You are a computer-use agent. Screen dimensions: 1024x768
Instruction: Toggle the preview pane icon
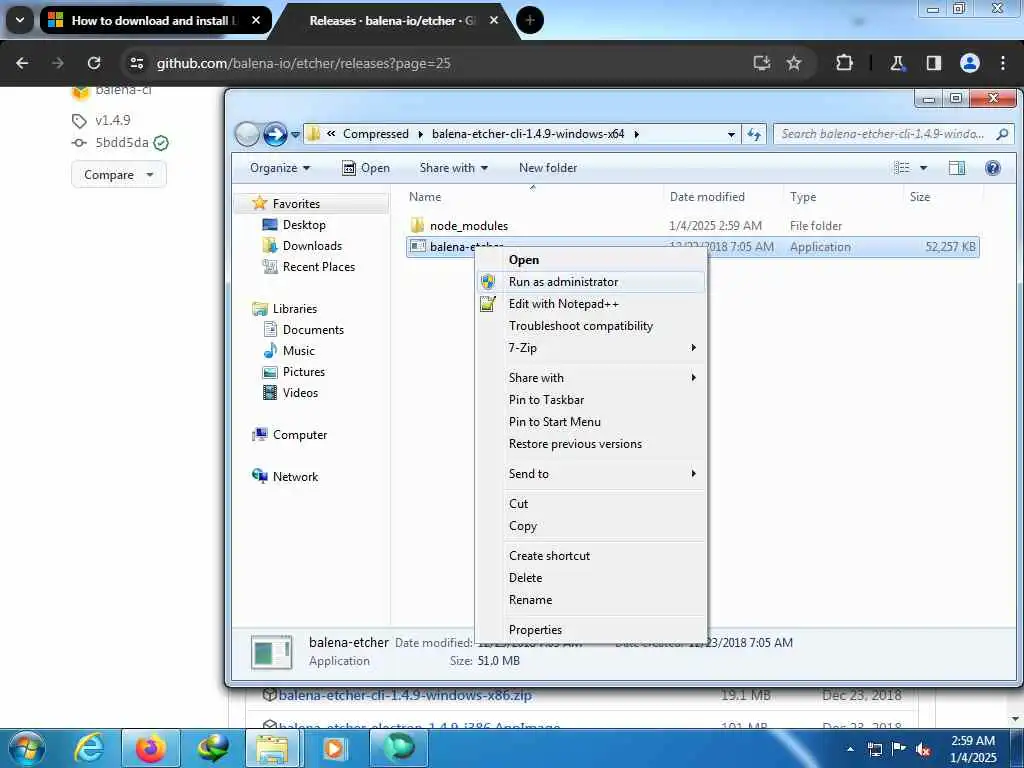957,168
